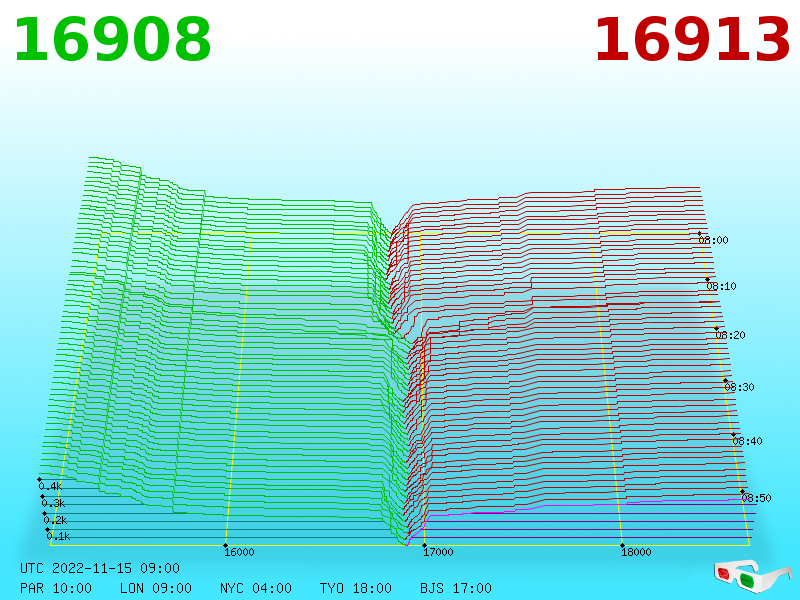Click the red ask price 16913

[x=692, y=40]
